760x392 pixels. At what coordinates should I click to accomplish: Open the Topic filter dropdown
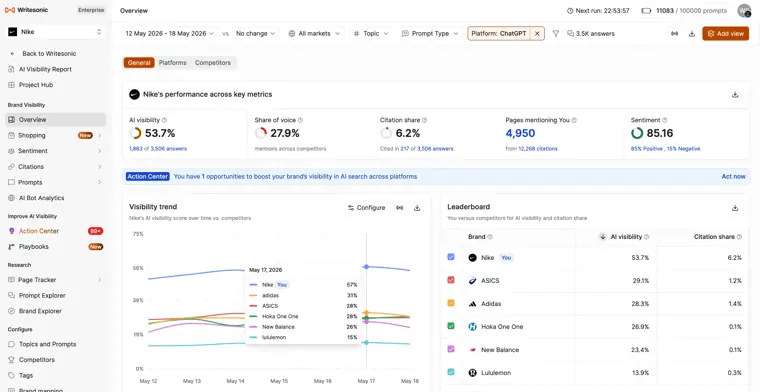pos(371,33)
